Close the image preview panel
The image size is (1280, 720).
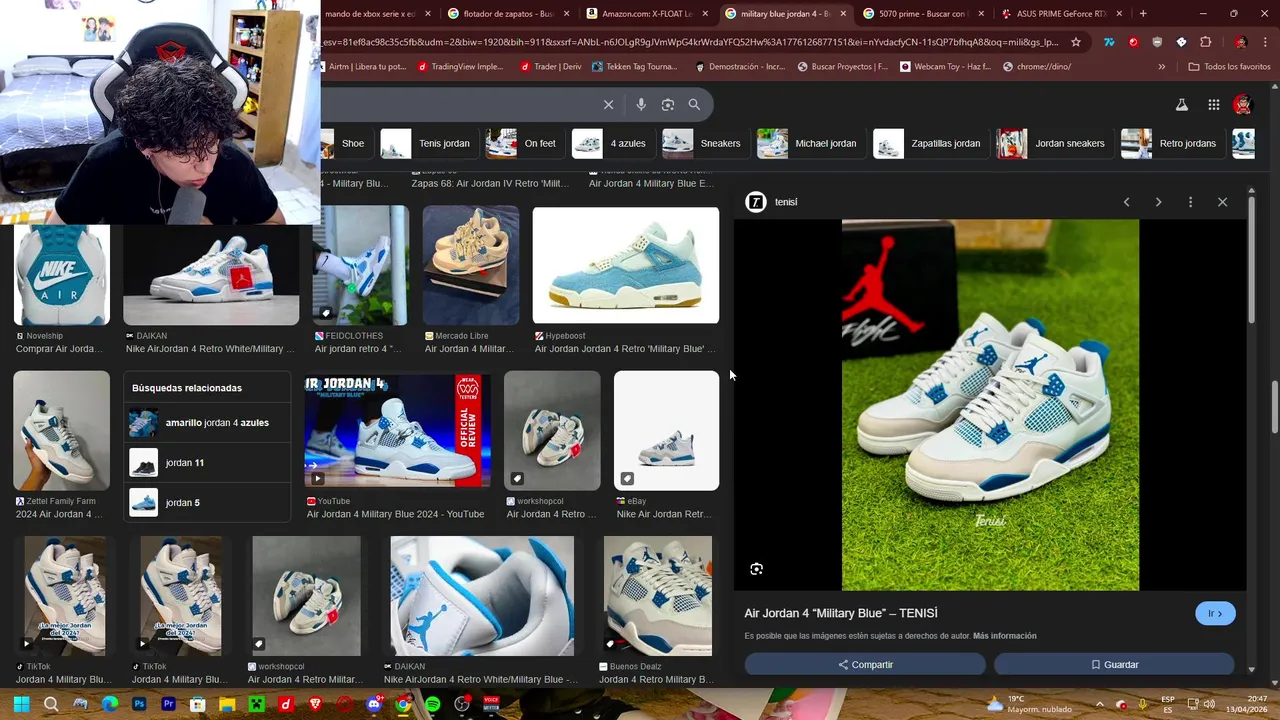(x=1222, y=202)
